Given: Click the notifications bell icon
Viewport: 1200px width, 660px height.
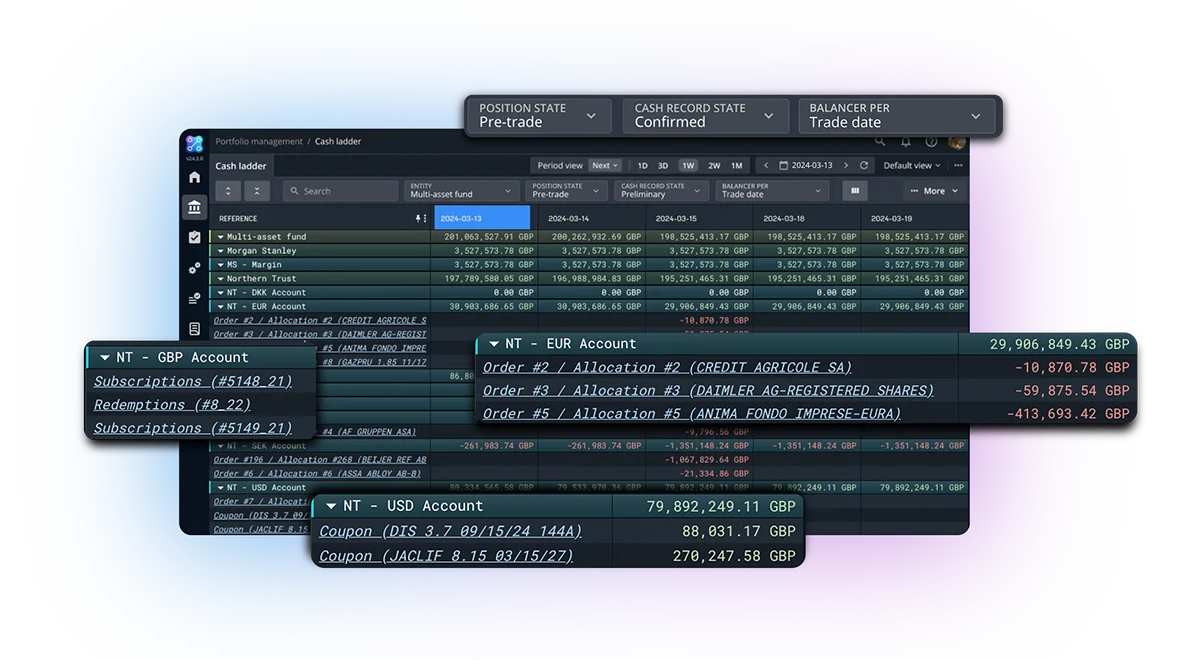Looking at the screenshot, I should [x=905, y=141].
